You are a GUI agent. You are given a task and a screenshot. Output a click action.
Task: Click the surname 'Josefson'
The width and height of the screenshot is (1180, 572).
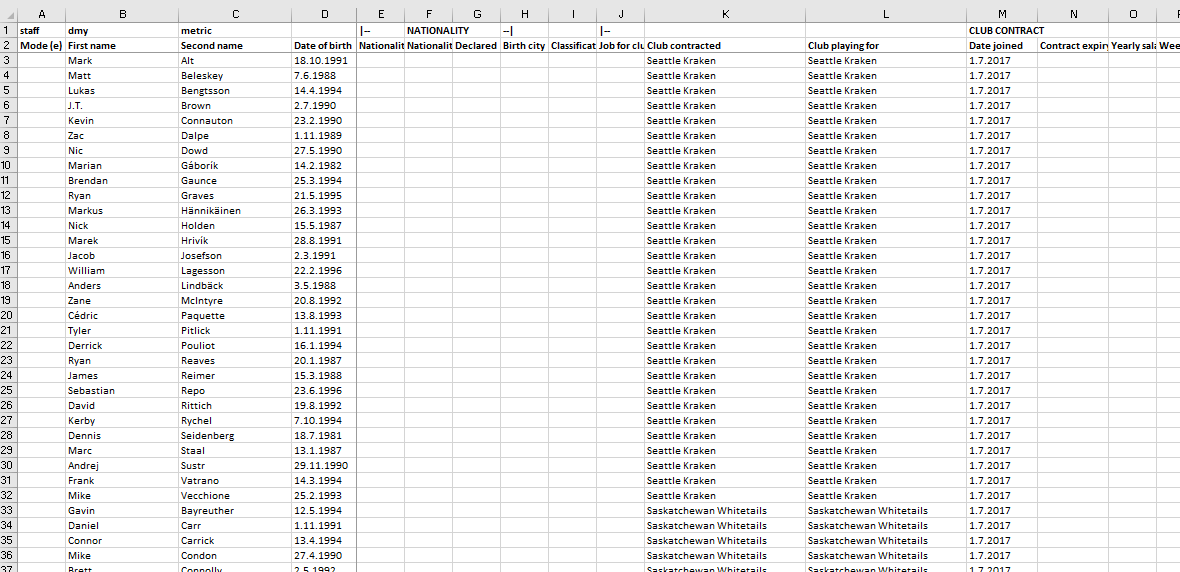click(x=201, y=255)
